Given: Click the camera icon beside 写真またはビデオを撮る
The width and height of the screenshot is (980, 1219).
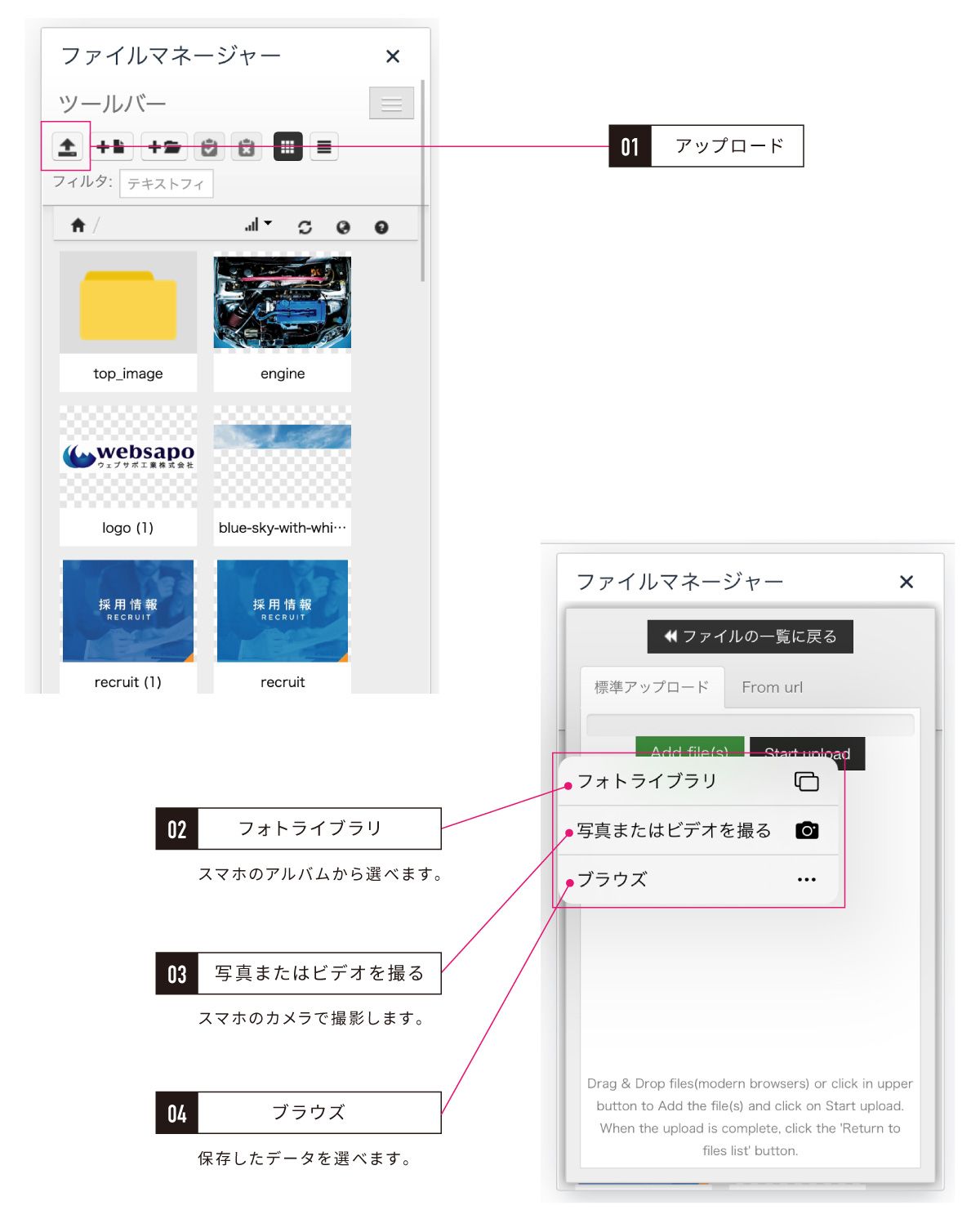Looking at the screenshot, I should (808, 829).
